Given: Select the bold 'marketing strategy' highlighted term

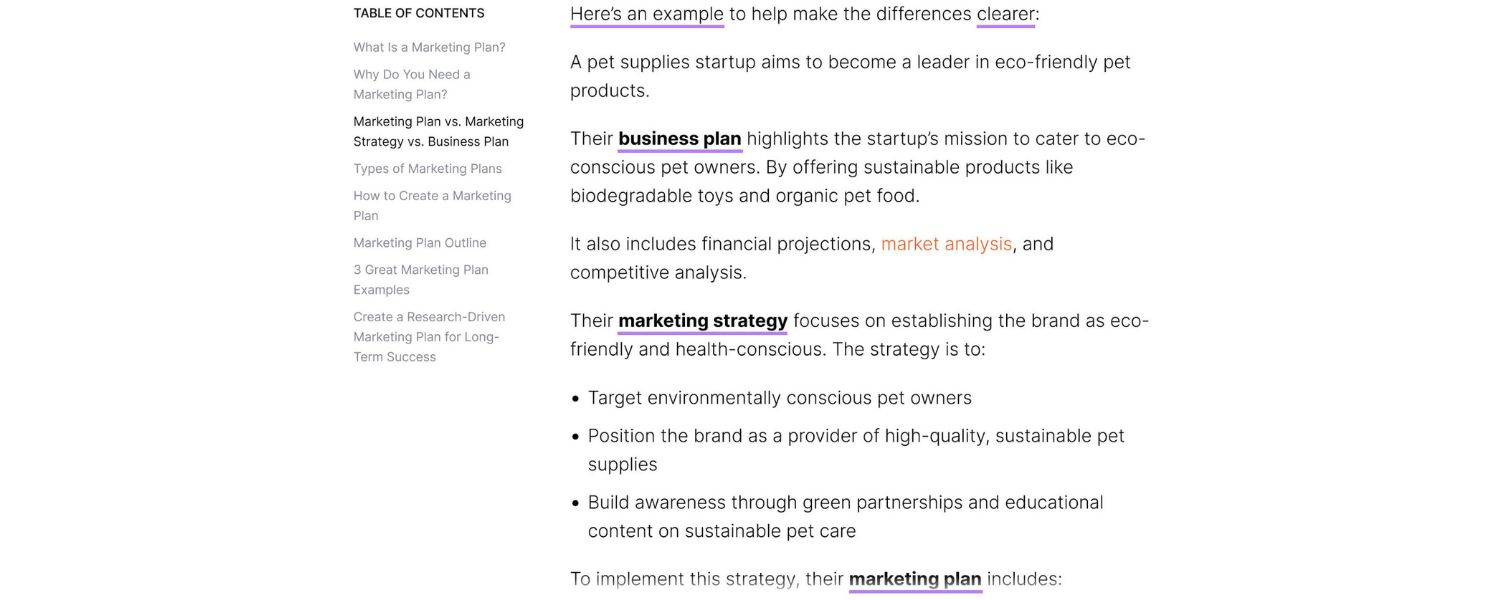Looking at the screenshot, I should tap(702, 320).
